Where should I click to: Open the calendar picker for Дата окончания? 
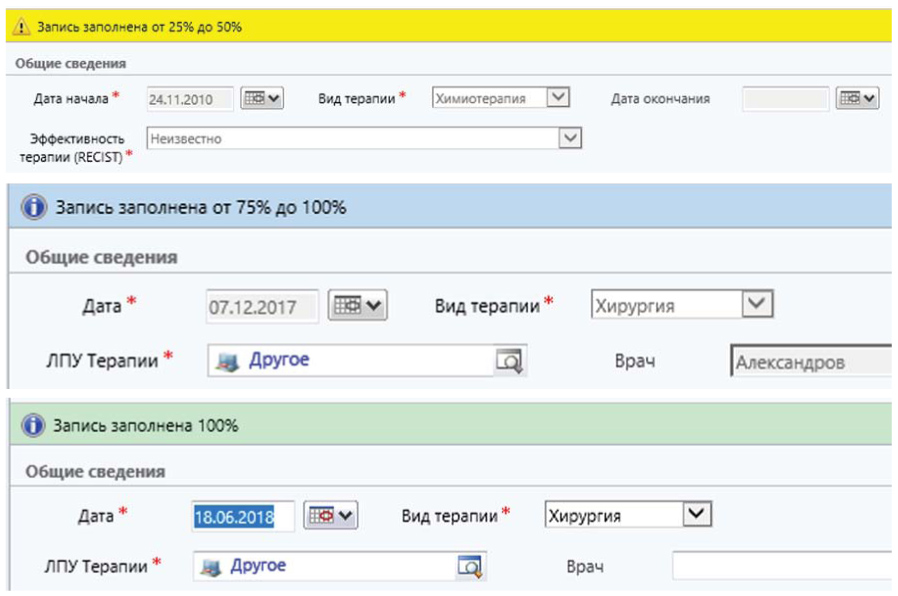coord(857,98)
